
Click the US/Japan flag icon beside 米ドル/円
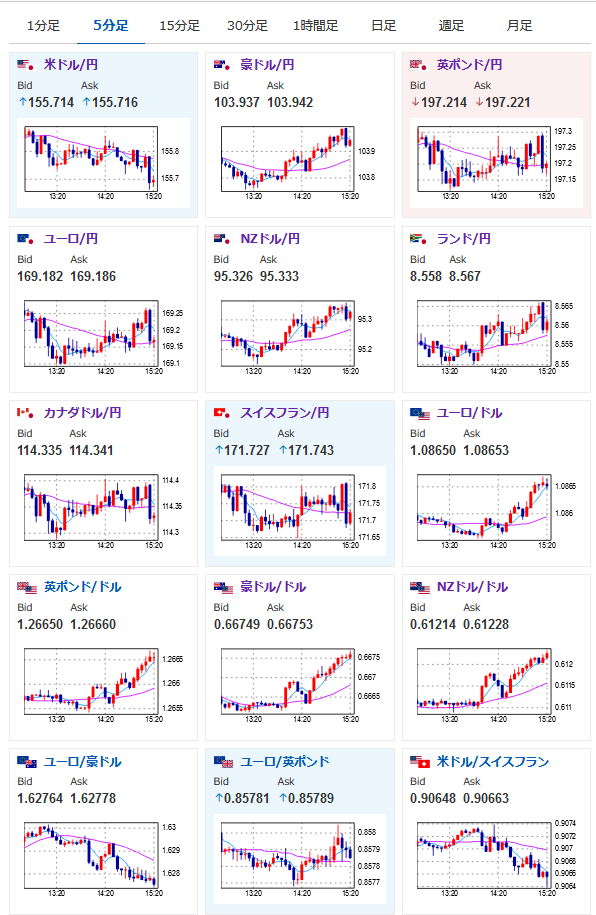(x=25, y=65)
